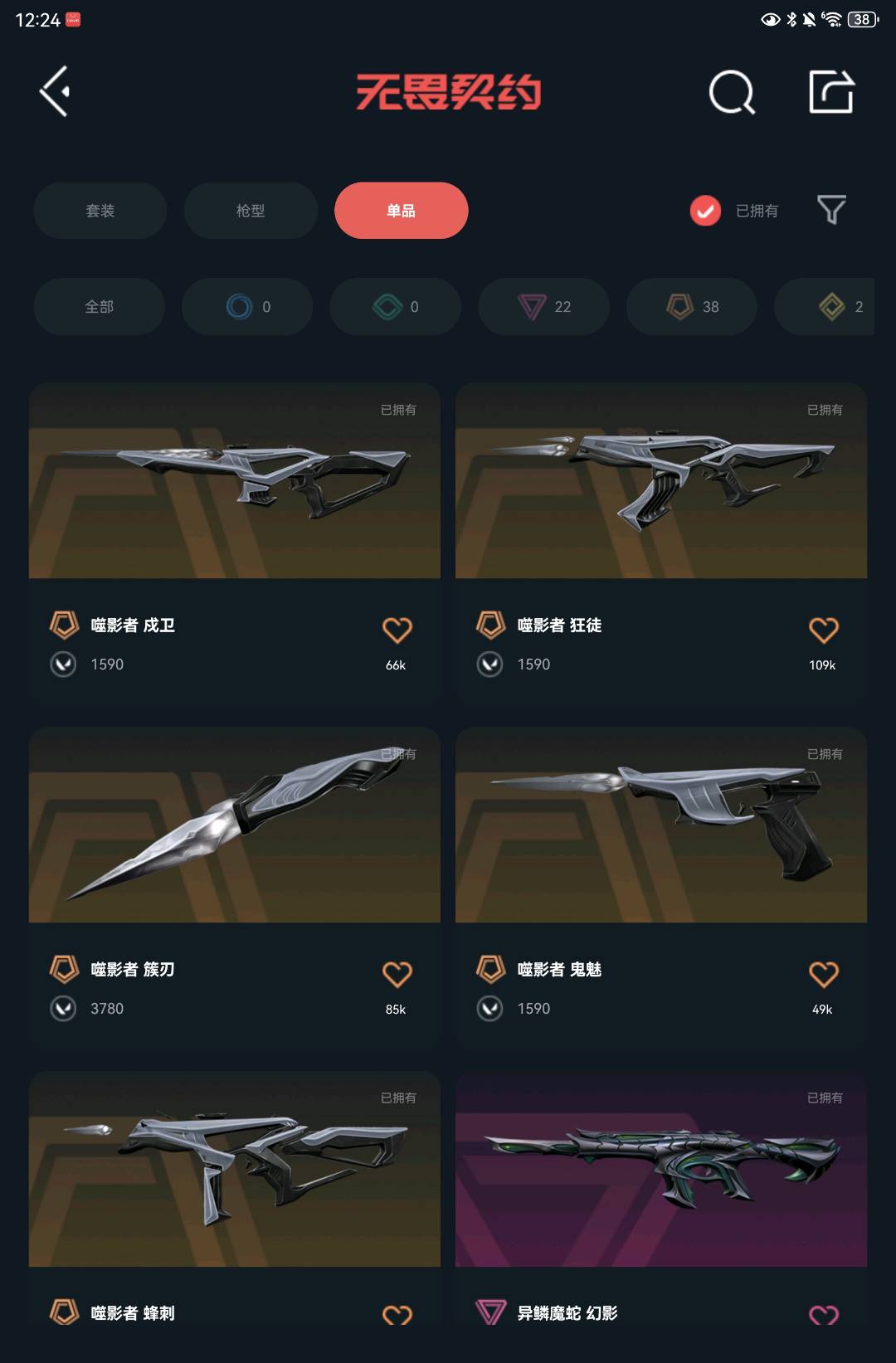Select the 单品 tab

pos(402,211)
